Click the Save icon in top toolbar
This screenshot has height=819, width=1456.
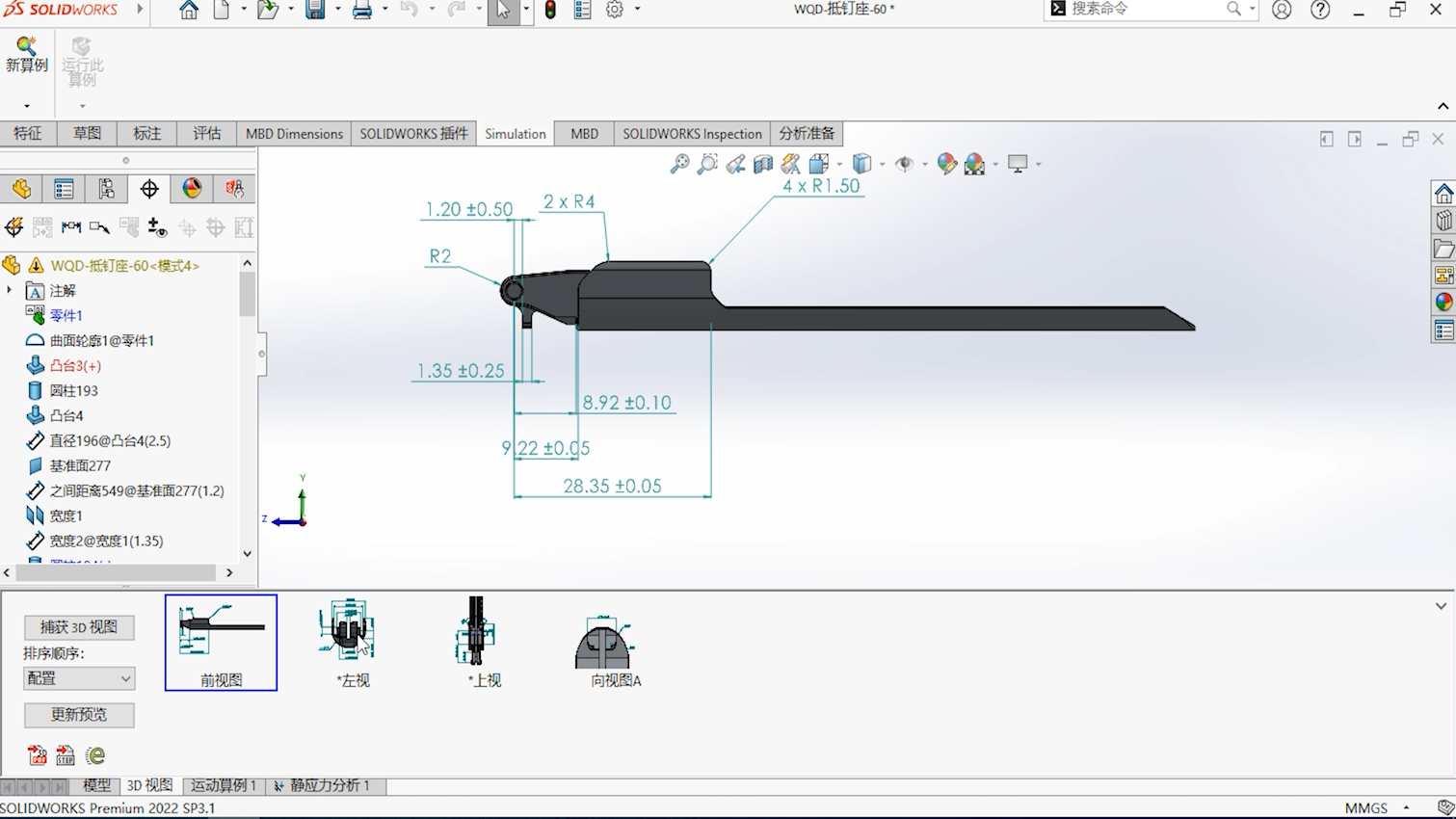pos(315,11)
